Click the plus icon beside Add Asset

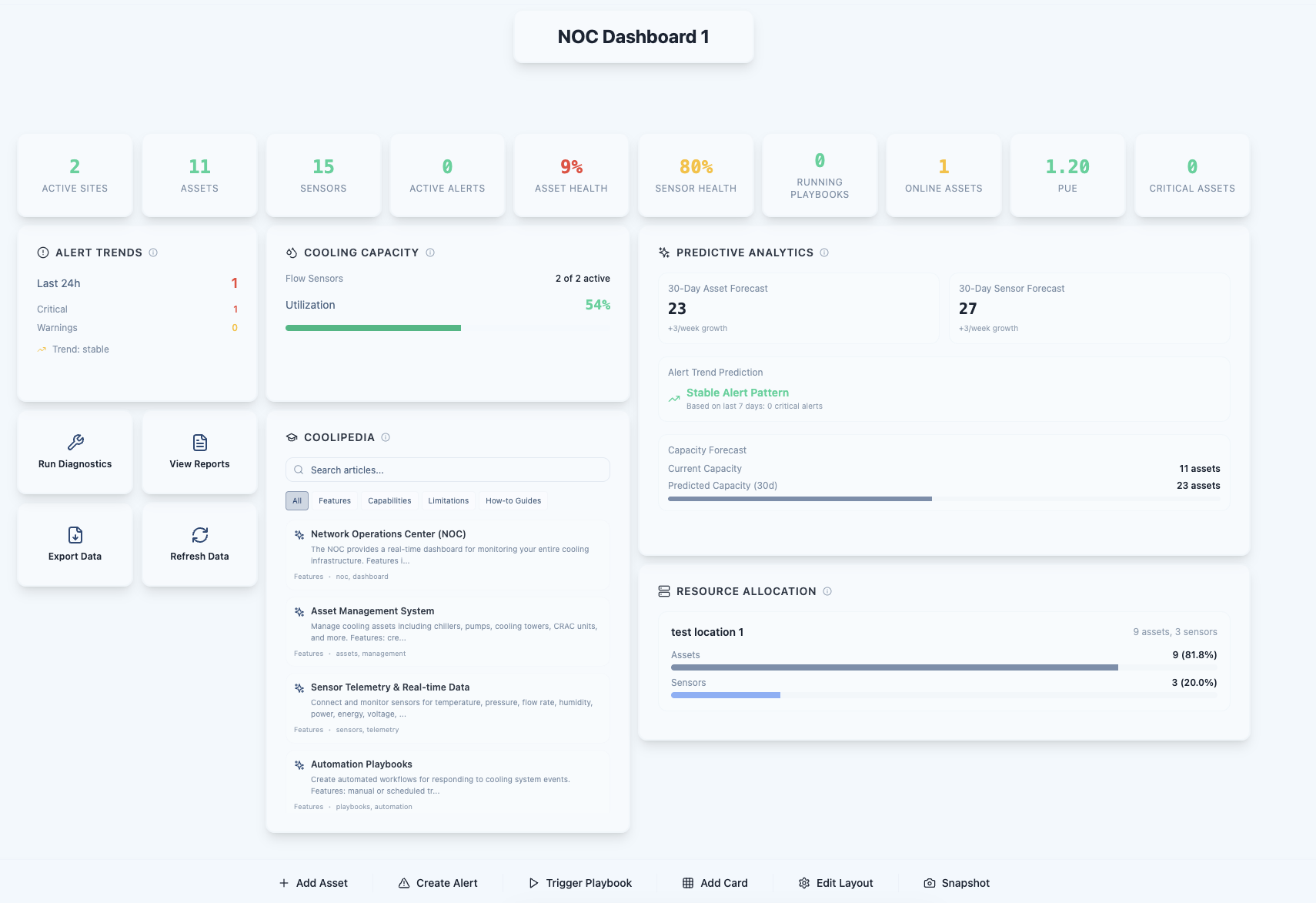pos(284,883)
